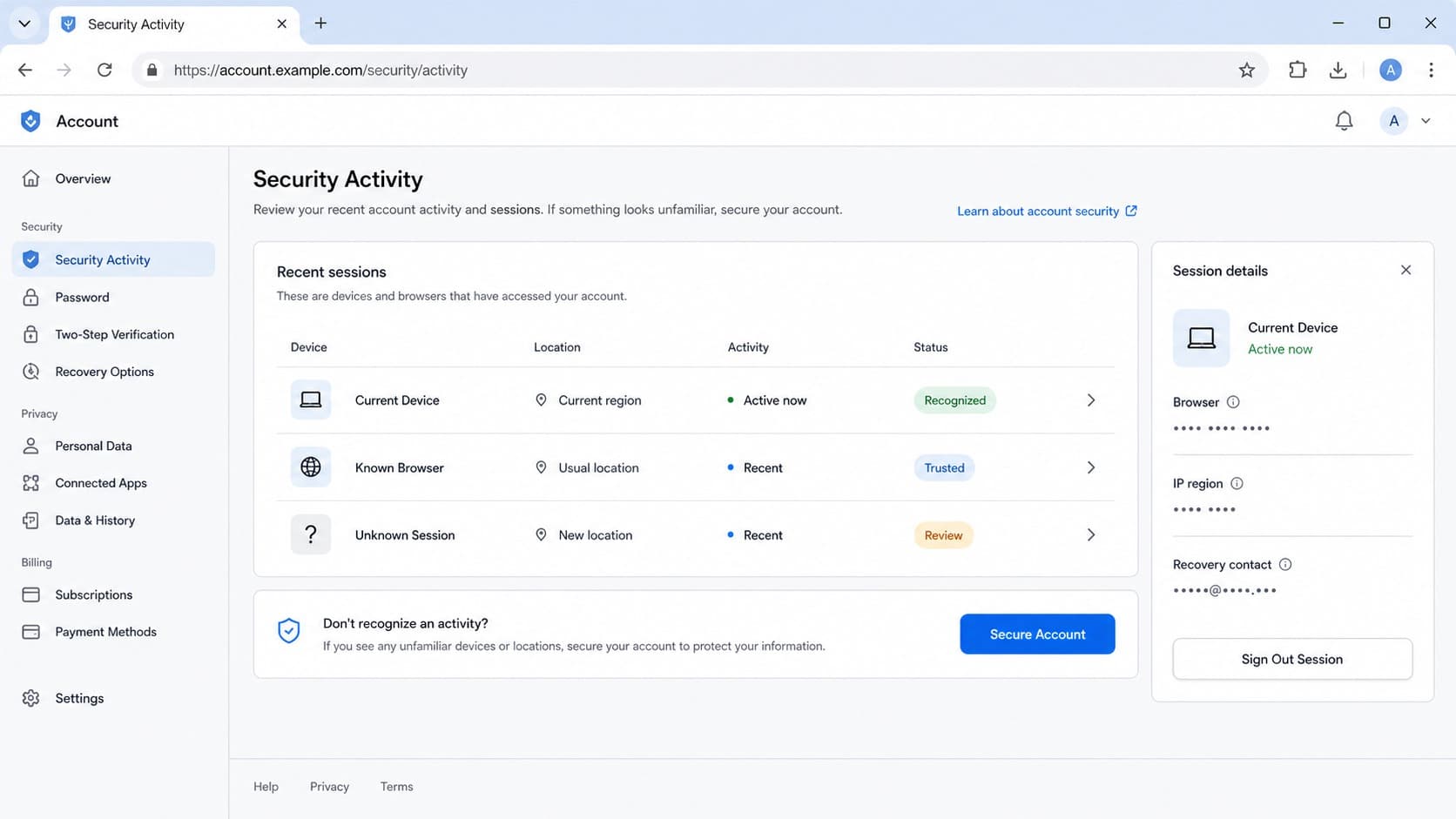Viewport: 1456px width, 819px height.
Task: Open the Terms footer link
Action: (x=396, y=786)
